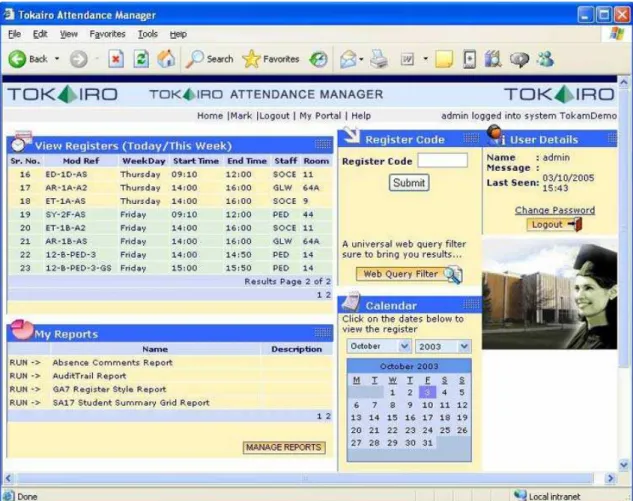Click the My Reports panel grip icon
Screen dimensions: 633x501
323,333
